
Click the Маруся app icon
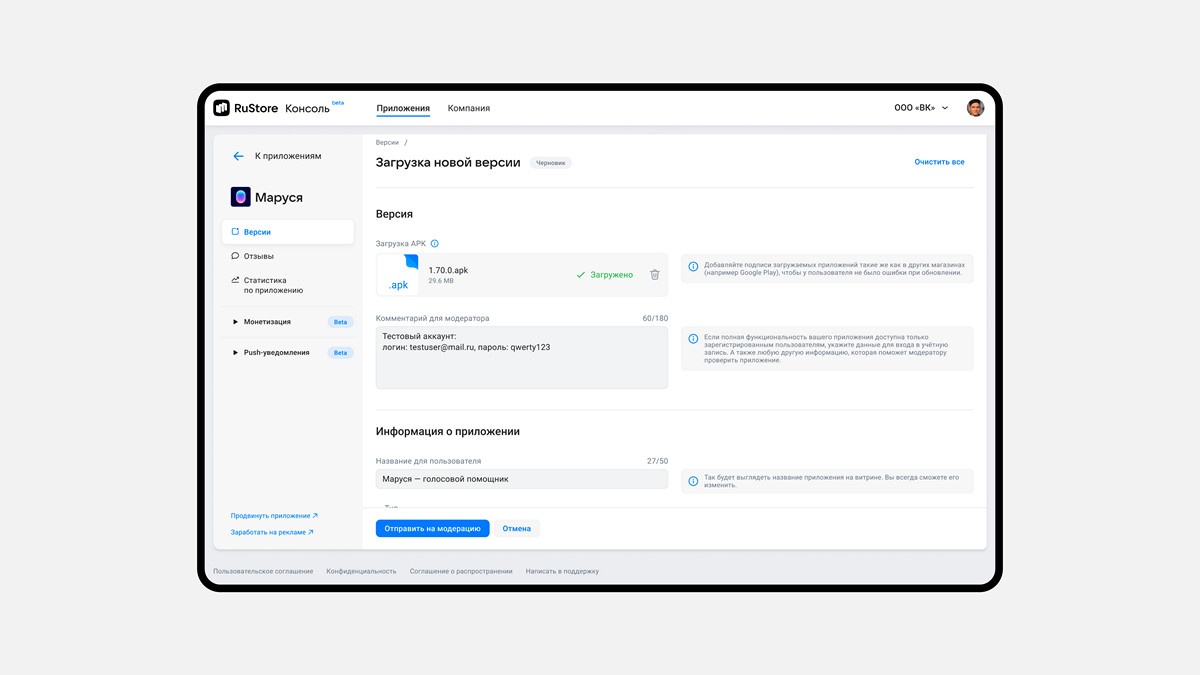click(240, 197)
